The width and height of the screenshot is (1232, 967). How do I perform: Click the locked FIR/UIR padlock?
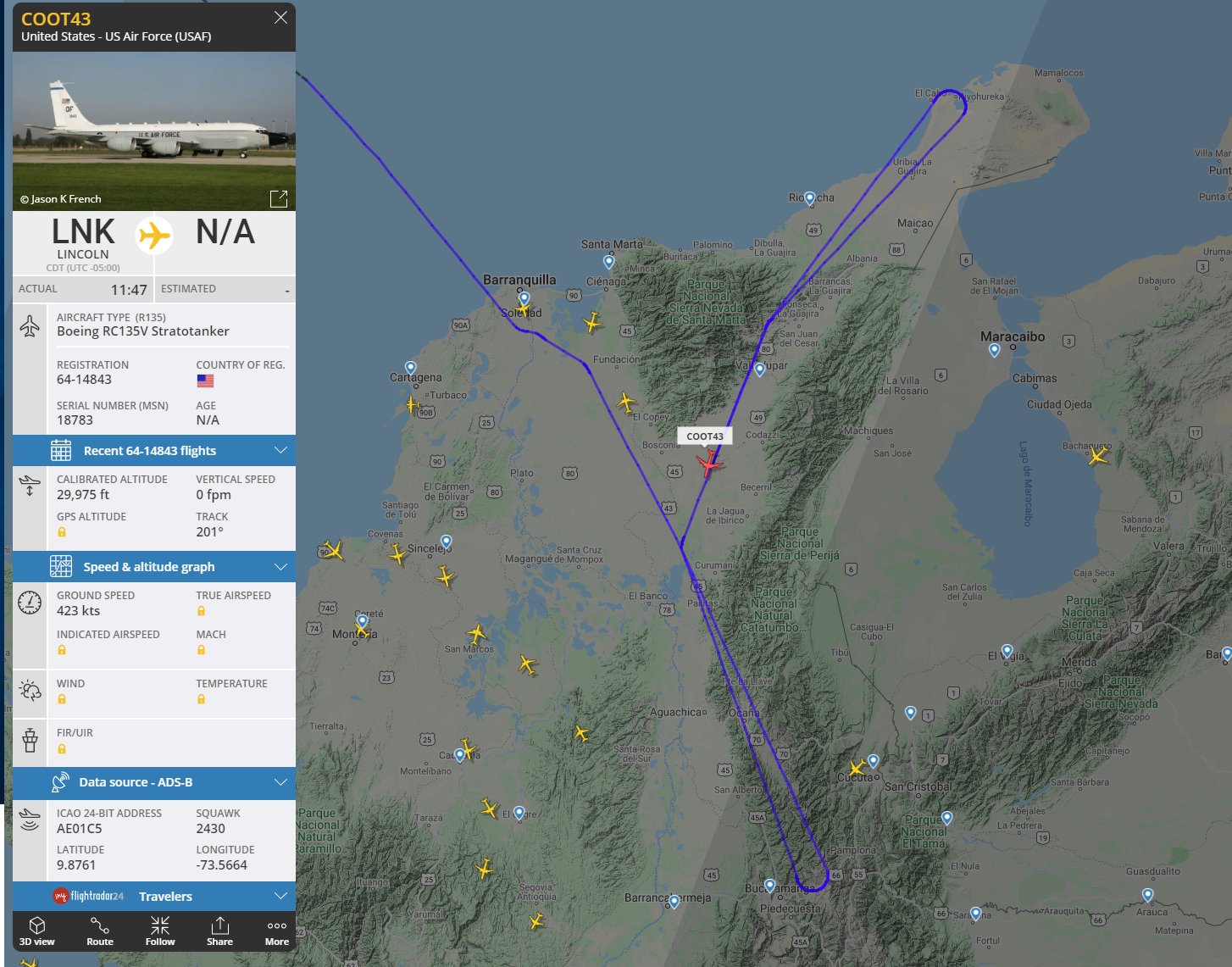(x=62, y=749)
